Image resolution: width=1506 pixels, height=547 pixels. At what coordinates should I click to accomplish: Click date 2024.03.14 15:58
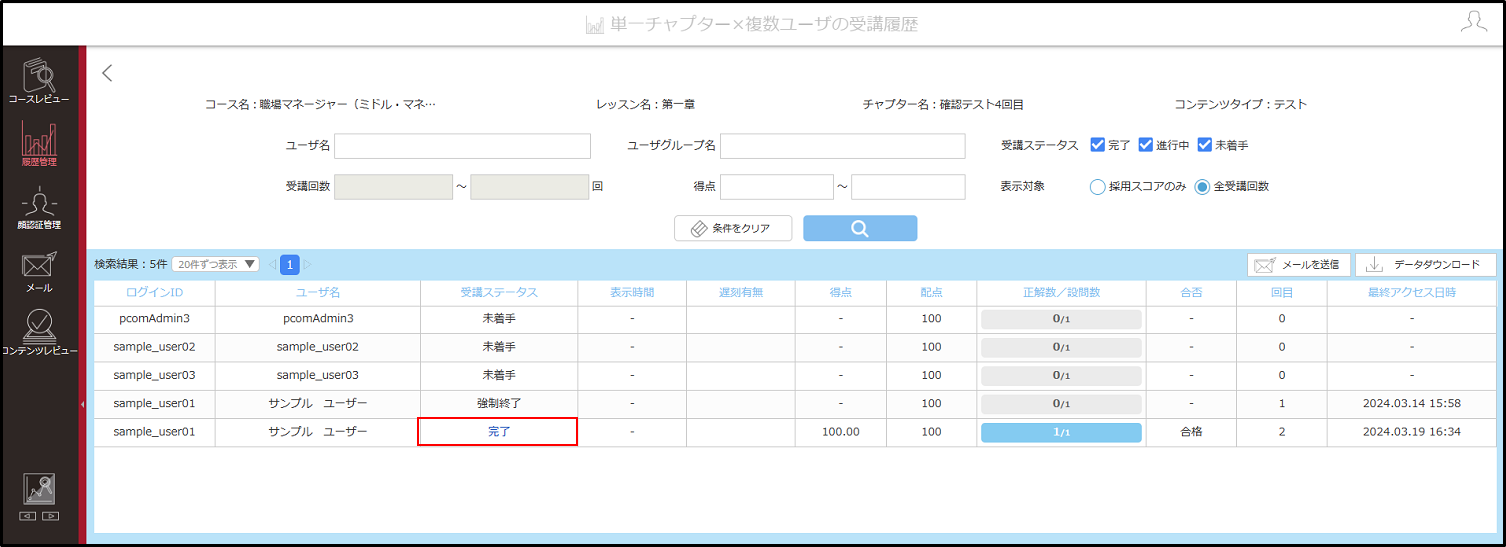tap(1412, 403)
